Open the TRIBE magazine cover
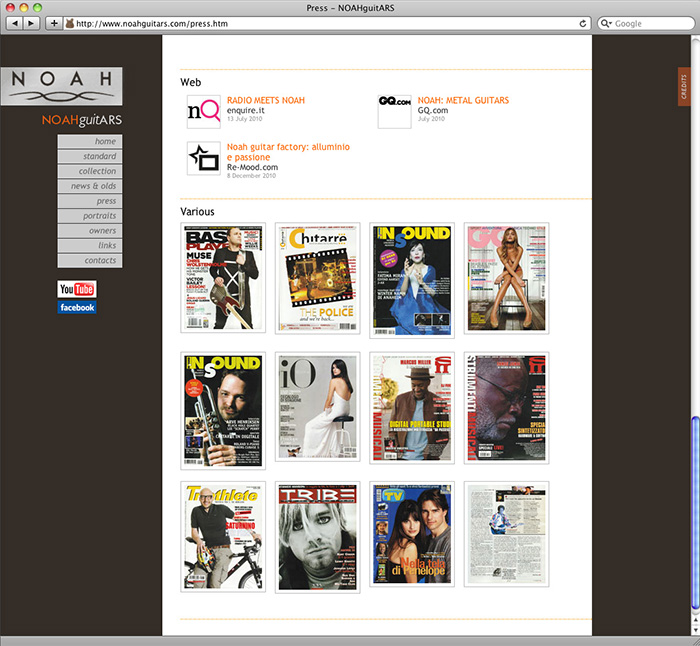The height and width of the screenshot is (646, 700). click(x=317, y=538)
